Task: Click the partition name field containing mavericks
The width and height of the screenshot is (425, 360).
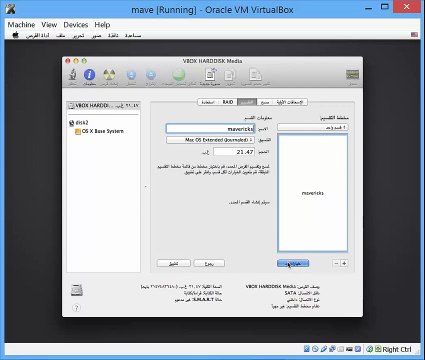Action: coord(210,129)
